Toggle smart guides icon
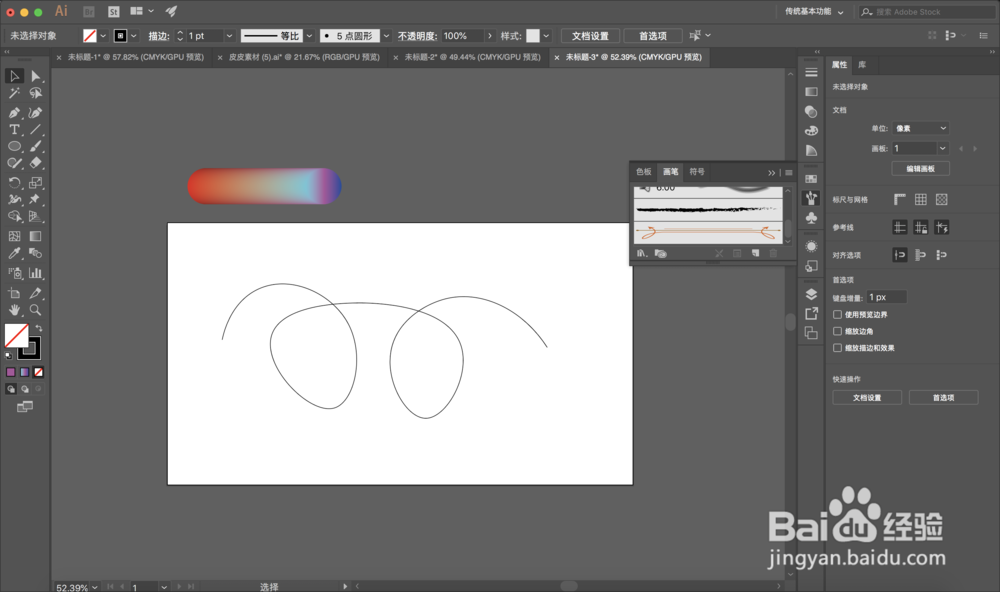The height and width of the screenshot is (592, 1000). tap(942, 227)
